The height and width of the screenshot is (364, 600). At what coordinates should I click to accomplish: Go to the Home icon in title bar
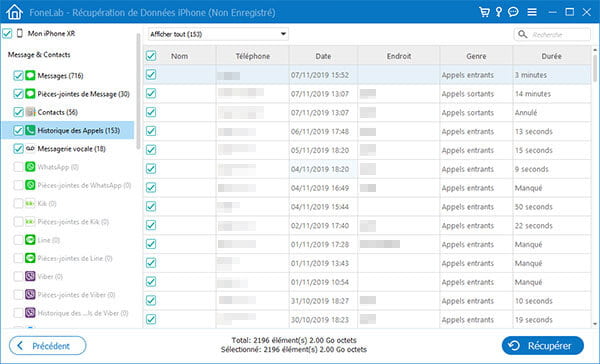coord(14,12)
